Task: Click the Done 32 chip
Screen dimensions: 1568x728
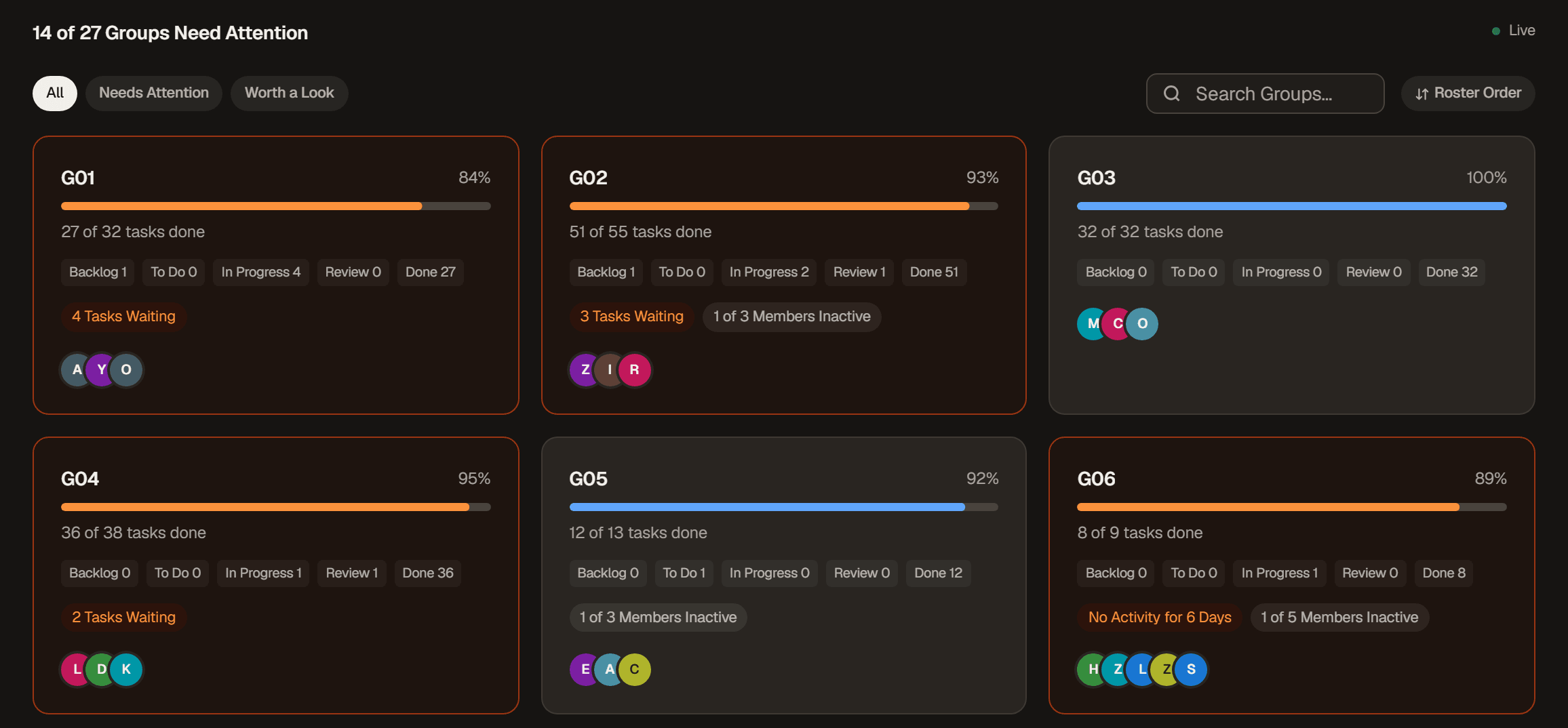Action: (1451, 272)
